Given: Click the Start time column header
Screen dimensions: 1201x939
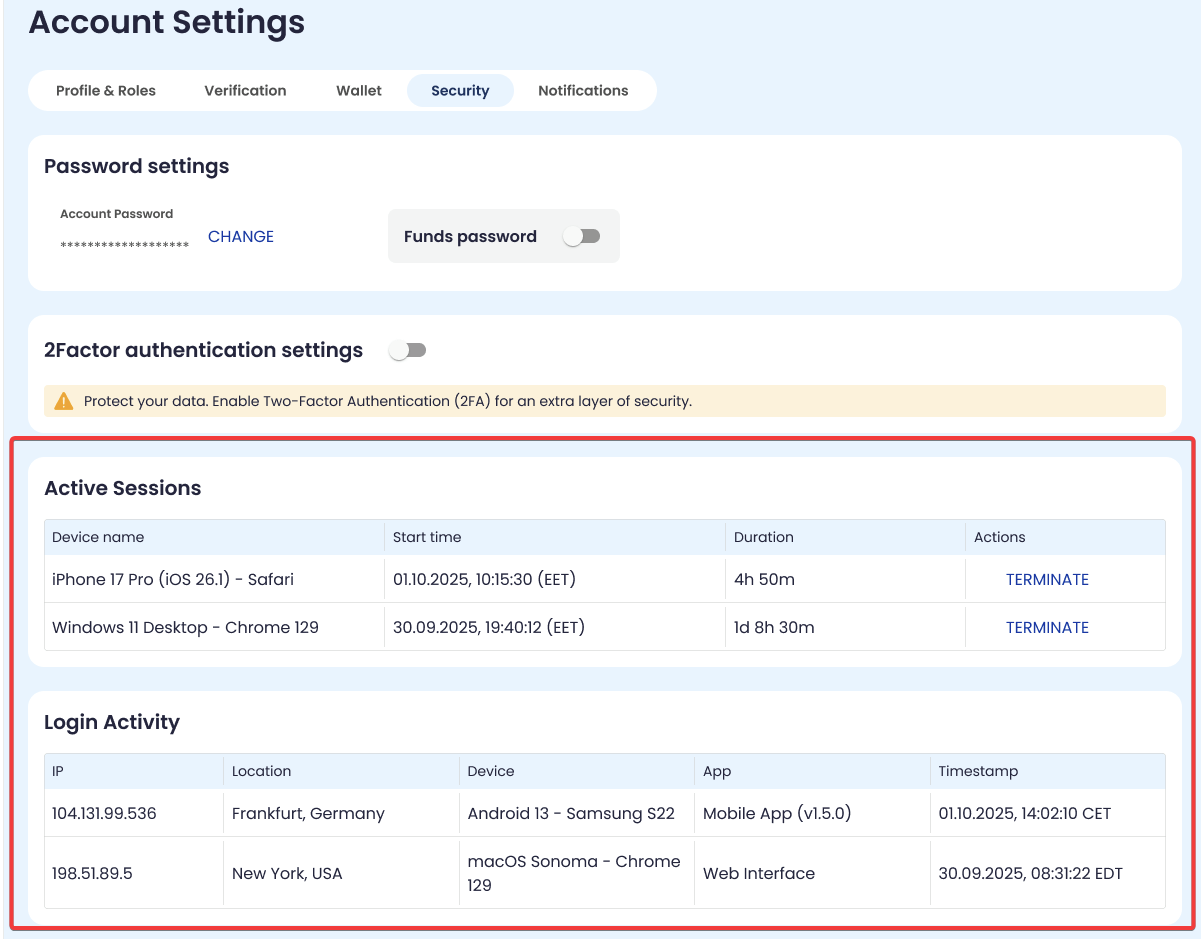Looking at the screenshot, I should [x=427, y=537].
